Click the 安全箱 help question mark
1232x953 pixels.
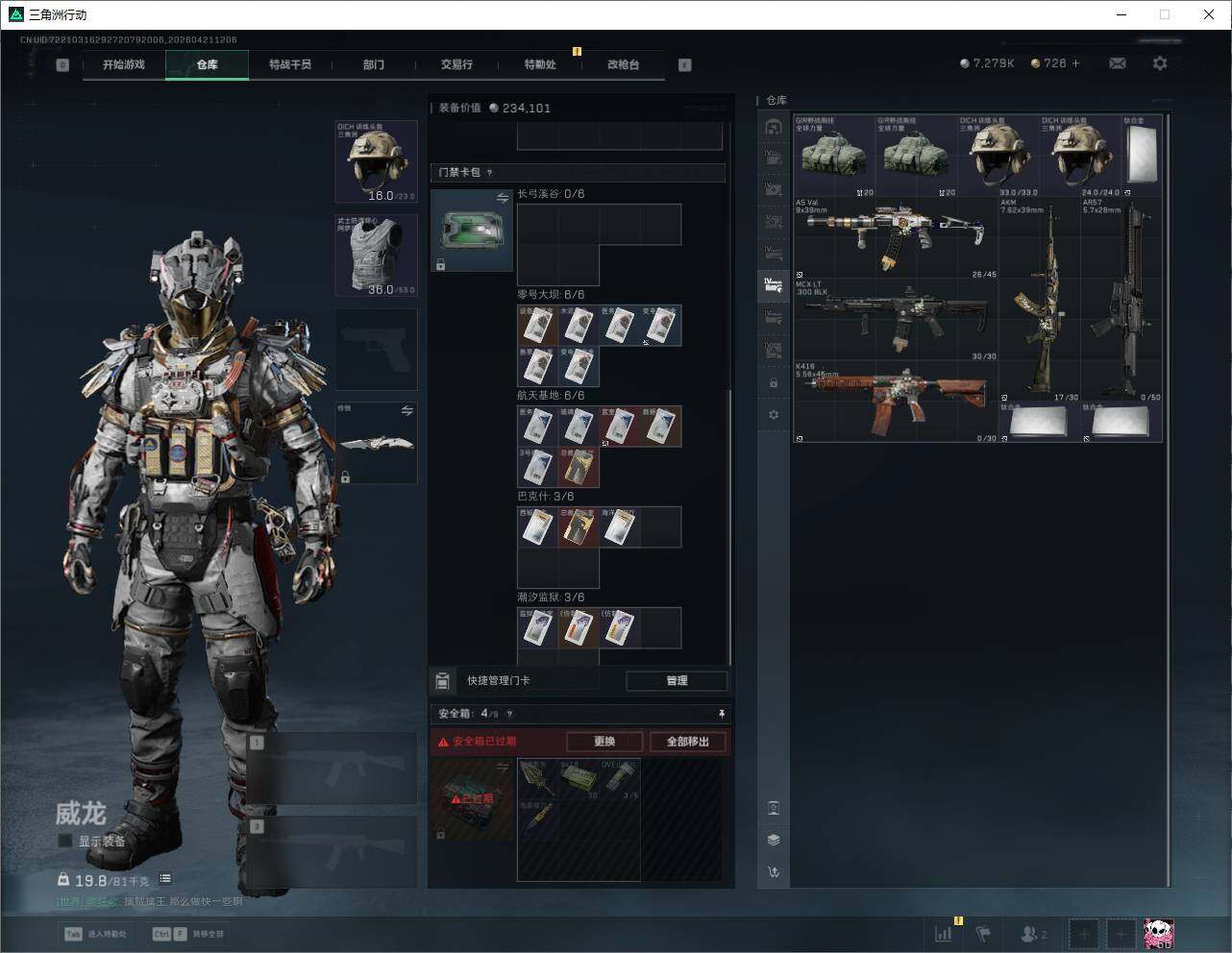[509, 714]
